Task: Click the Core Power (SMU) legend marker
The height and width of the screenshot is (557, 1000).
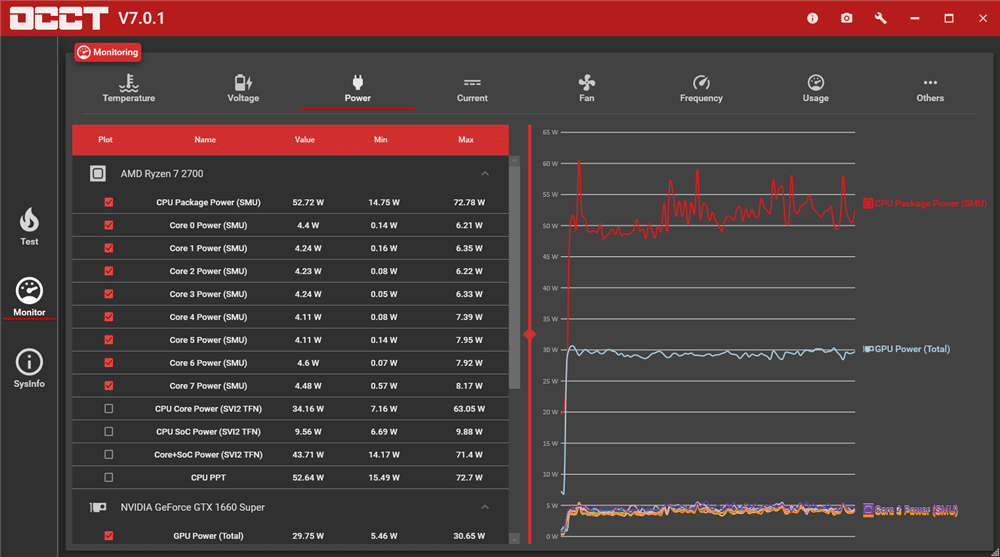Action: pyautogui.click(x=868, y=509)
